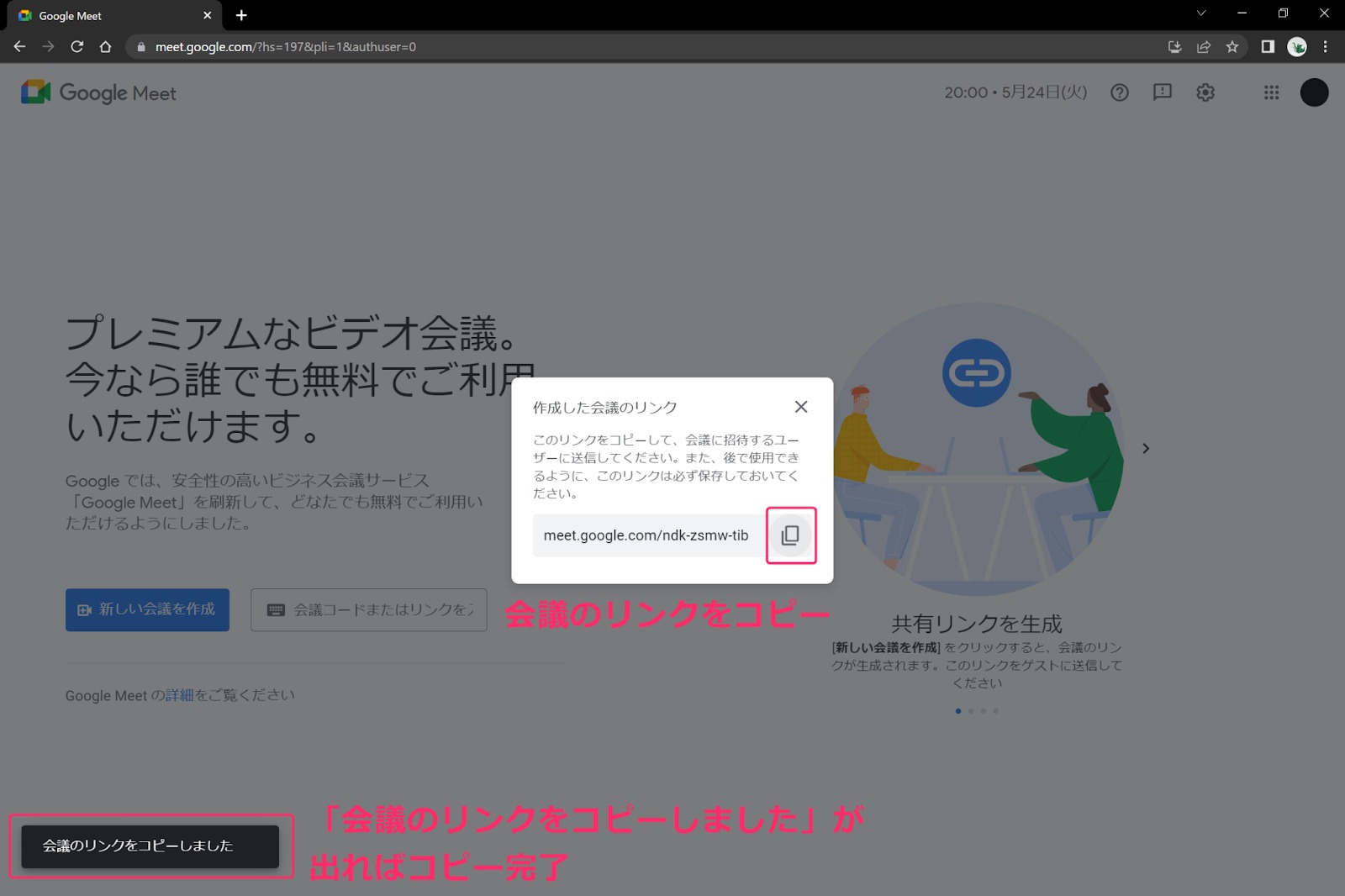Screen dimensions: 1345x896
Task: Go to the browser home page
Action: 105,47
